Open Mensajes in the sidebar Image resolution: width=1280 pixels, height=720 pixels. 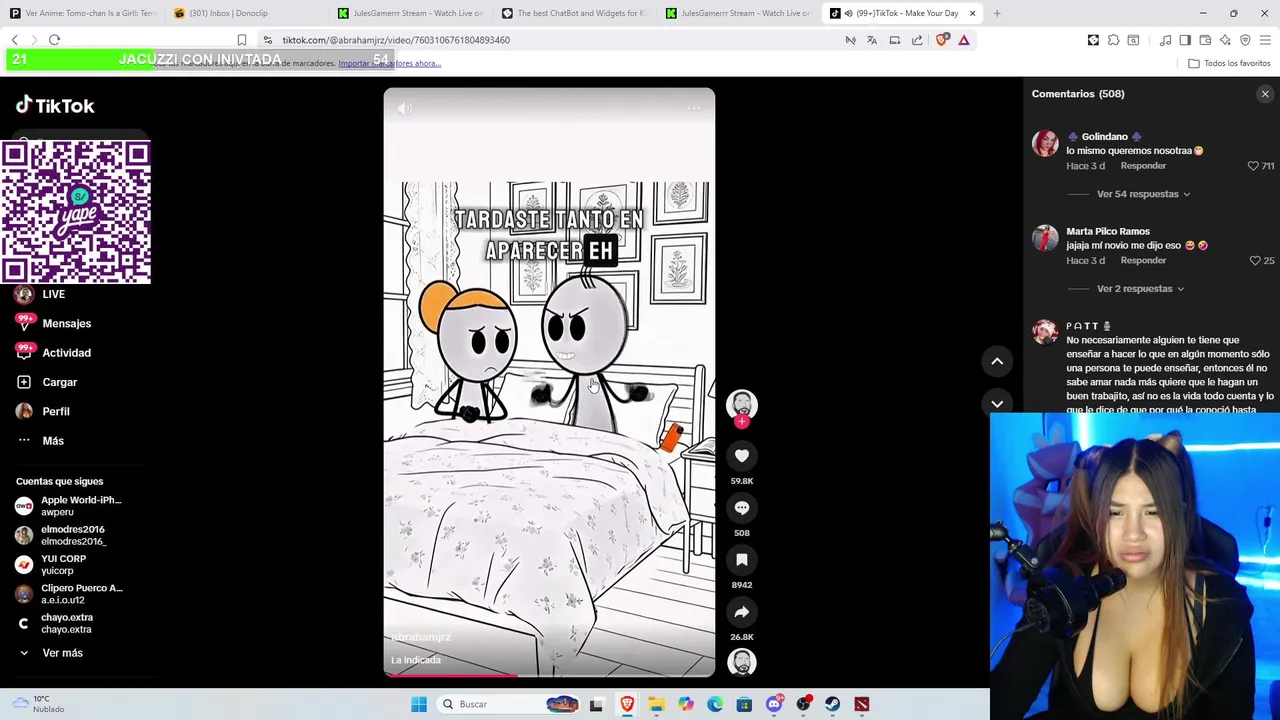click(x=66, y=323)
